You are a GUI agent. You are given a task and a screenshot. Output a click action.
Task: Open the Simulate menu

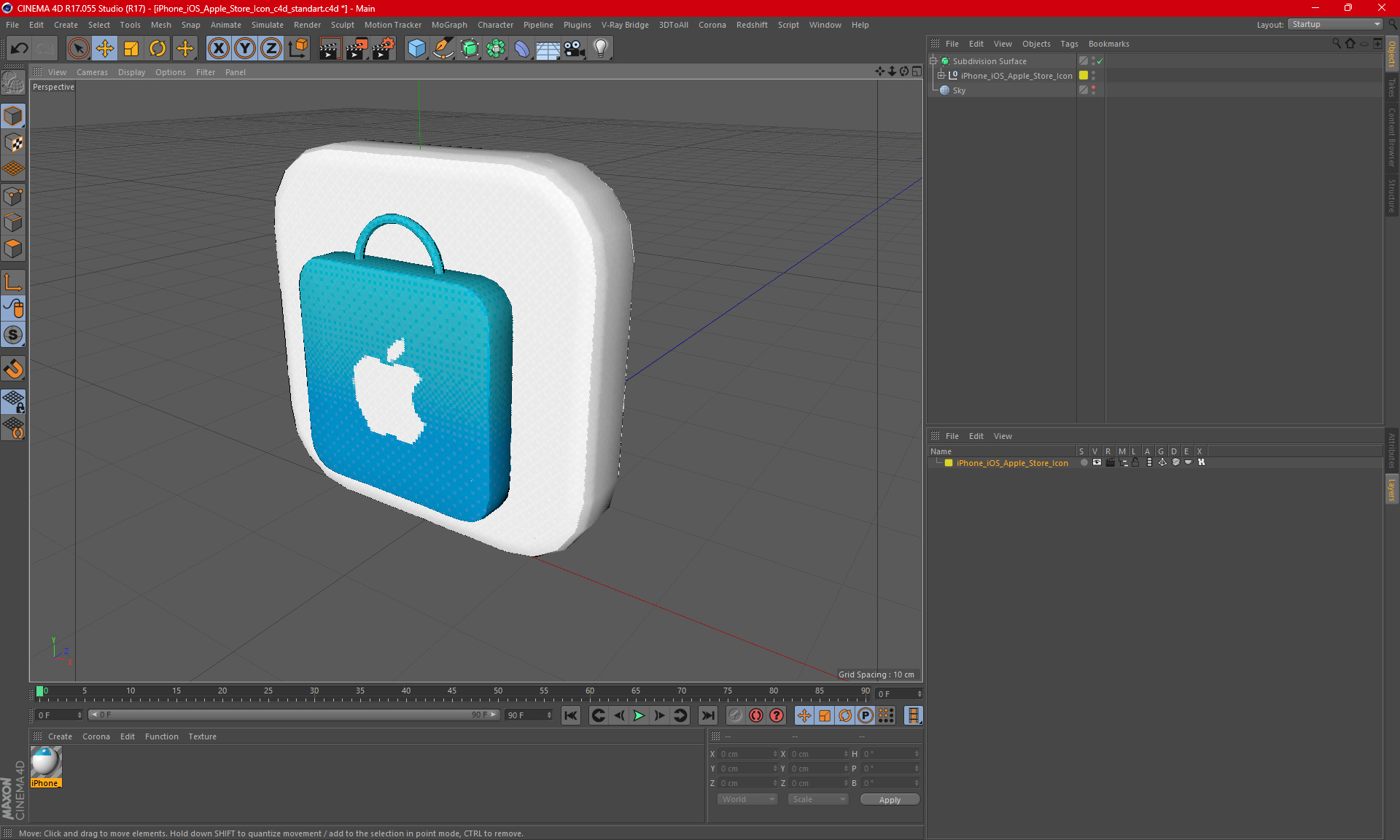pyautogui.click(x=268, y=25)
